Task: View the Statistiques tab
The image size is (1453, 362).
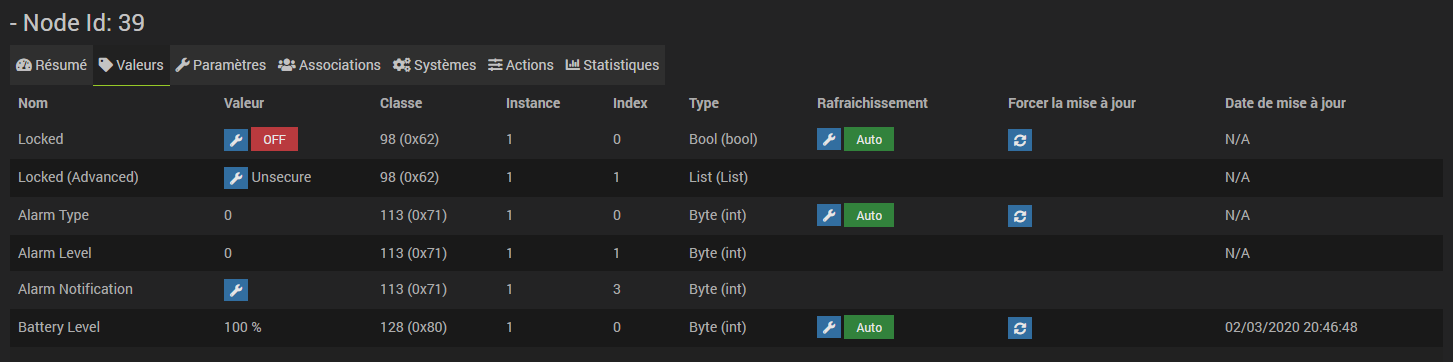Action: pos(612,65)
